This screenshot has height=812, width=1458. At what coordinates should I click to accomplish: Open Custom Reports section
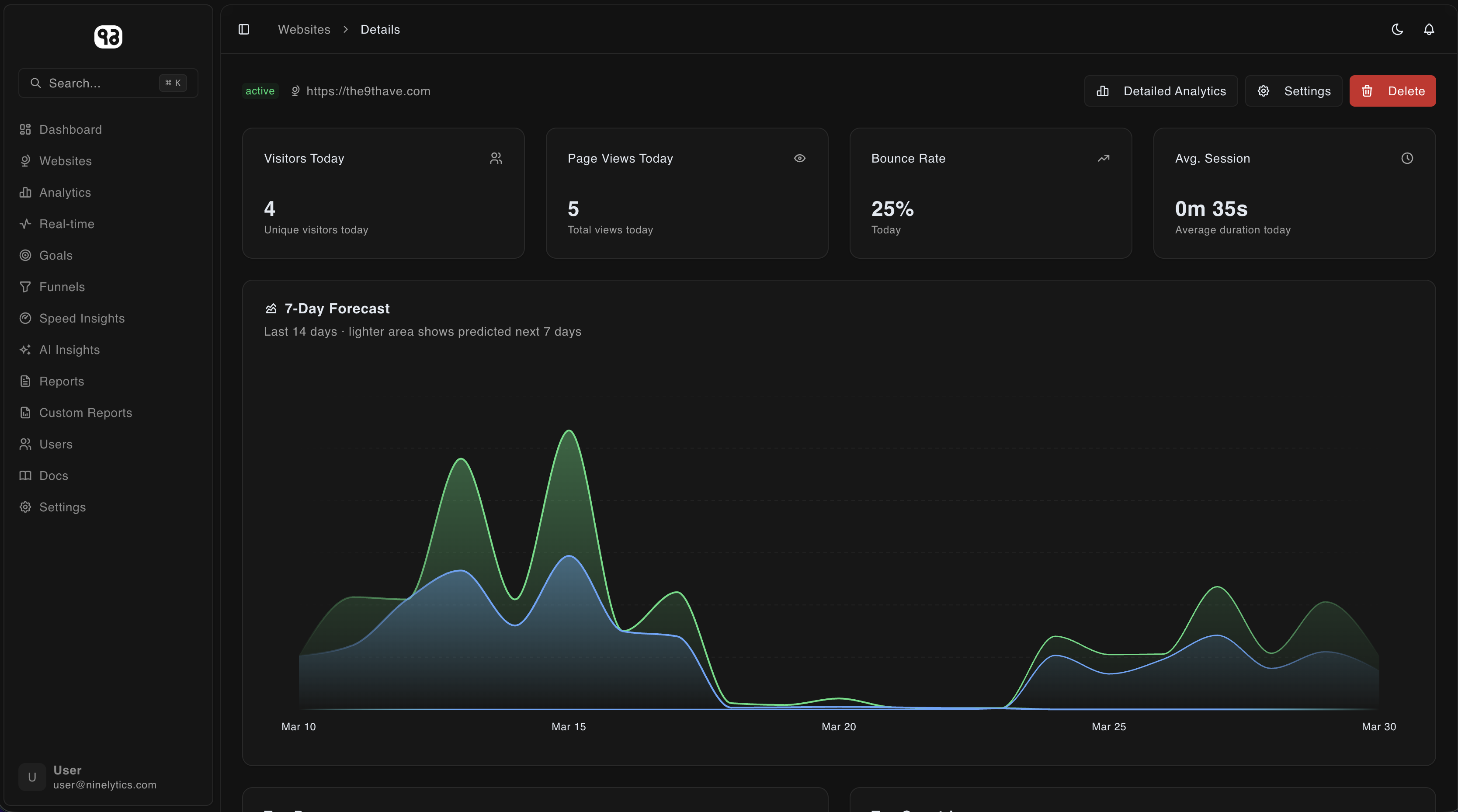click(86, 413)
